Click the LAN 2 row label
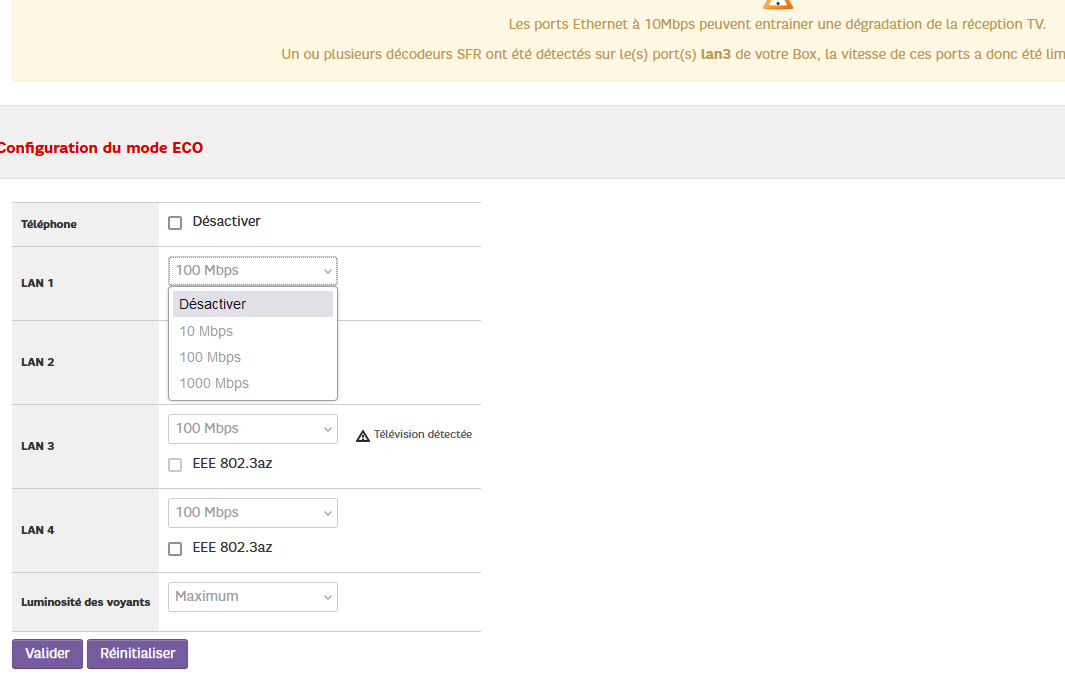The width and height of the screenshot is (1065, 675). [x=37, y=362]
